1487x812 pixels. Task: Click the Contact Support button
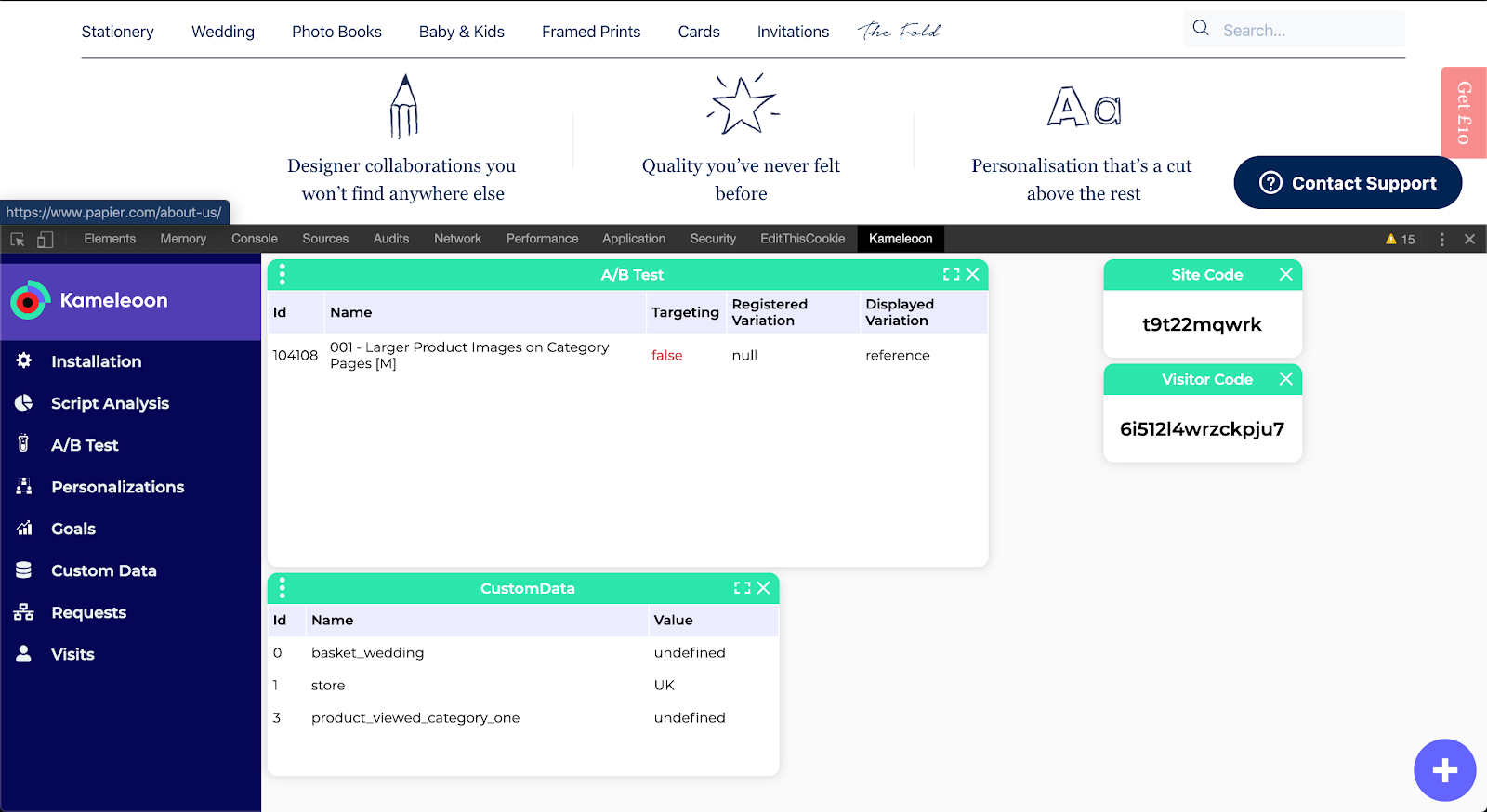[x=1348, y=183]
